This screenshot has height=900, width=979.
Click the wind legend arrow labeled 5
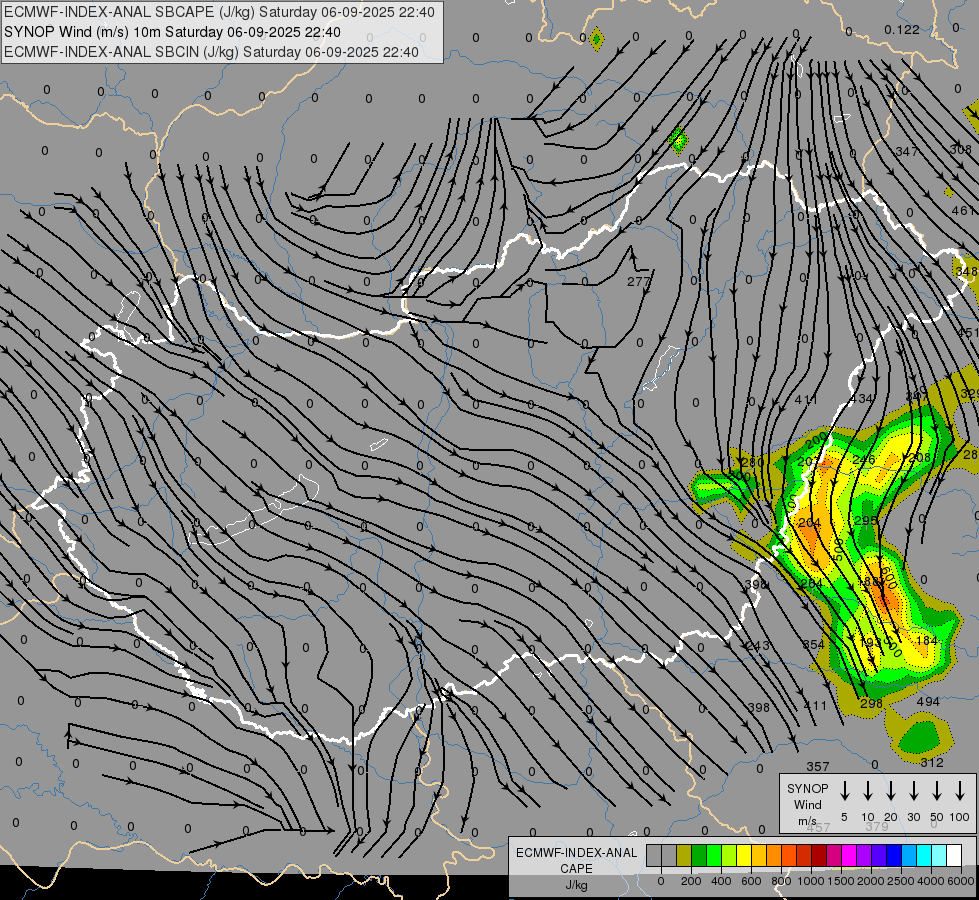(844, 791)
